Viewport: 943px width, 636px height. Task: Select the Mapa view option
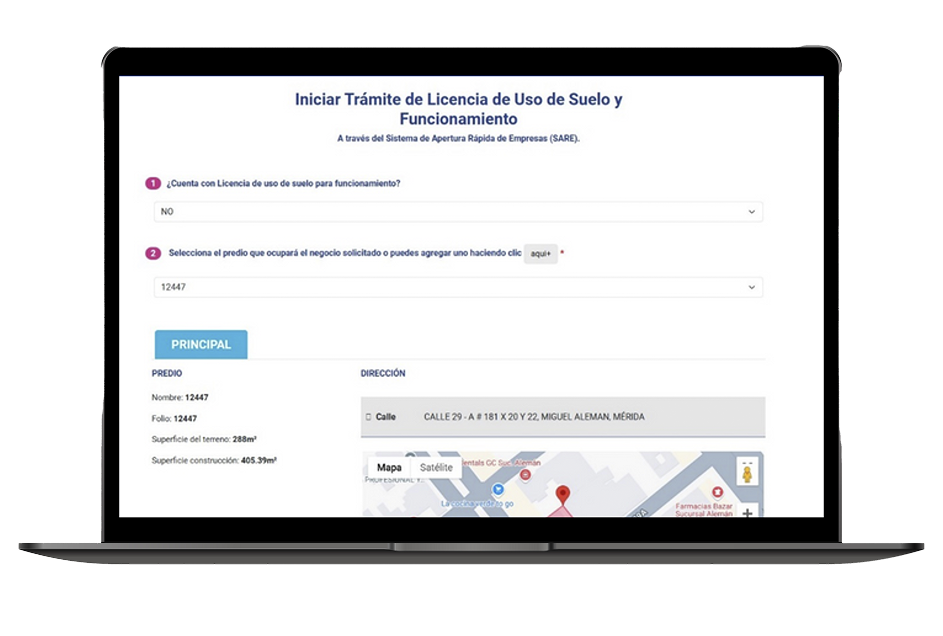coord(389,467)
